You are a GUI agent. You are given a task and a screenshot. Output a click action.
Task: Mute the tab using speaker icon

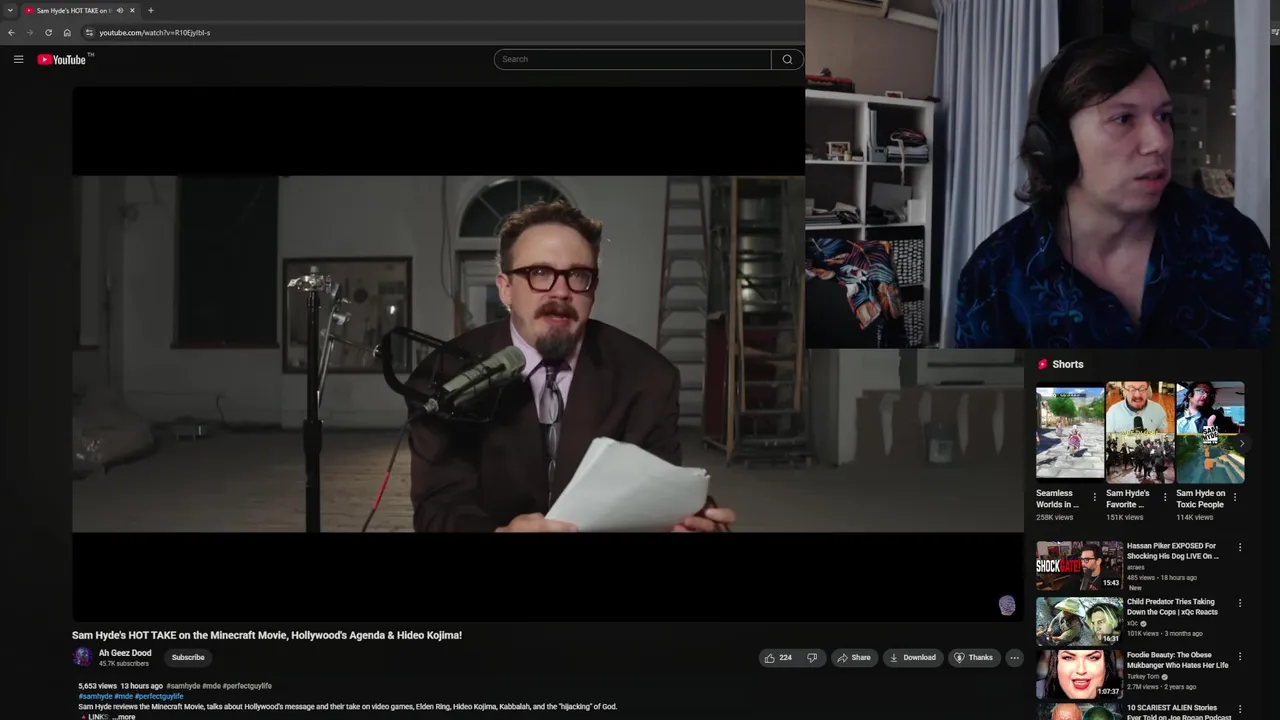pyautogui.click(x=119, y=10)
